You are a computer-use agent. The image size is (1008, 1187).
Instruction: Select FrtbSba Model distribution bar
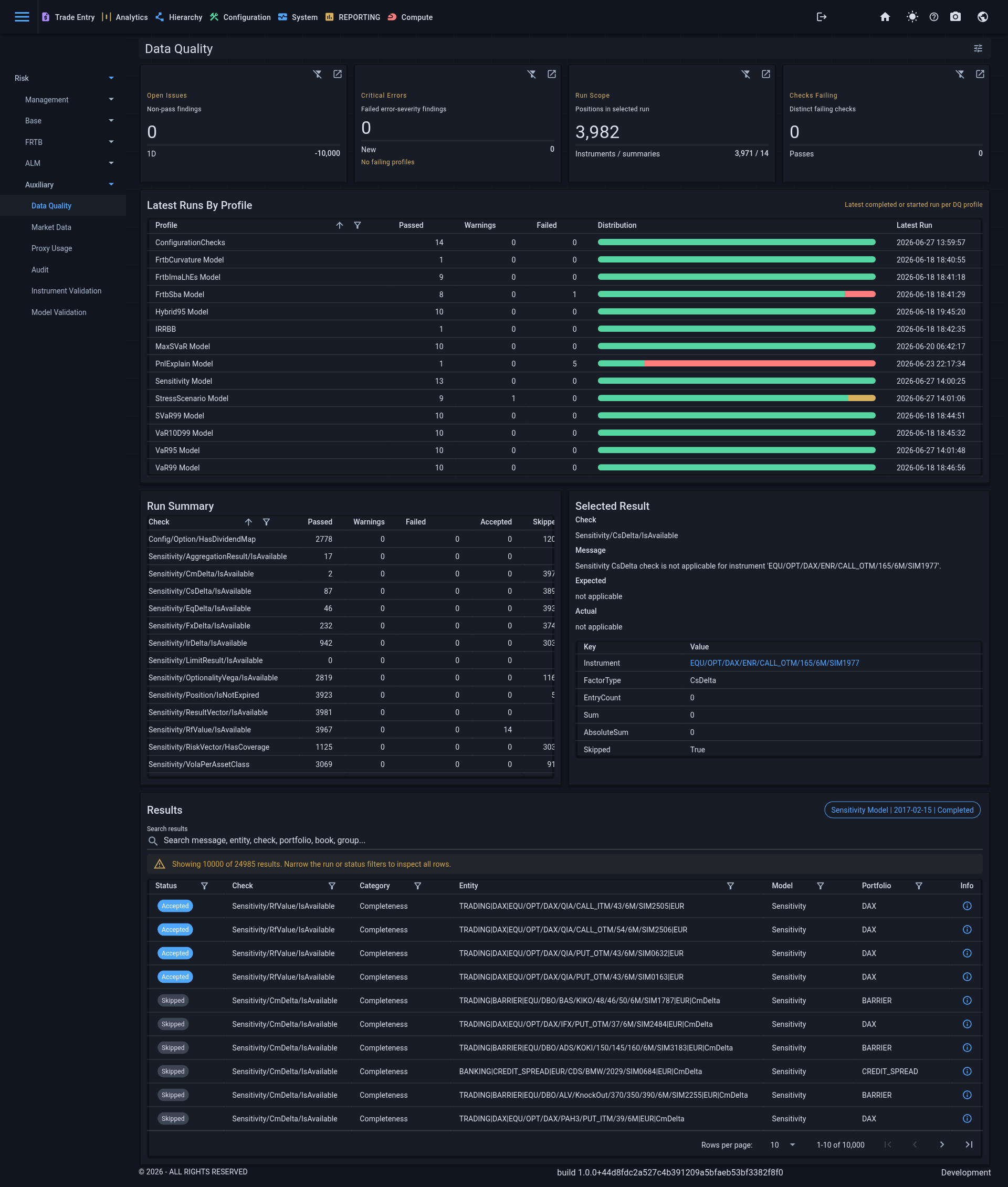coord(736,295)
